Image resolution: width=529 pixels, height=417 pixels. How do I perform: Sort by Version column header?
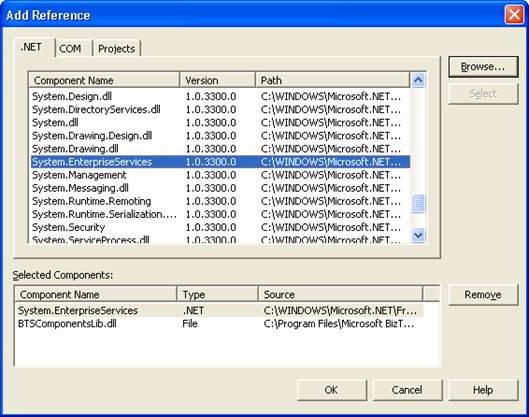[217, 80]
